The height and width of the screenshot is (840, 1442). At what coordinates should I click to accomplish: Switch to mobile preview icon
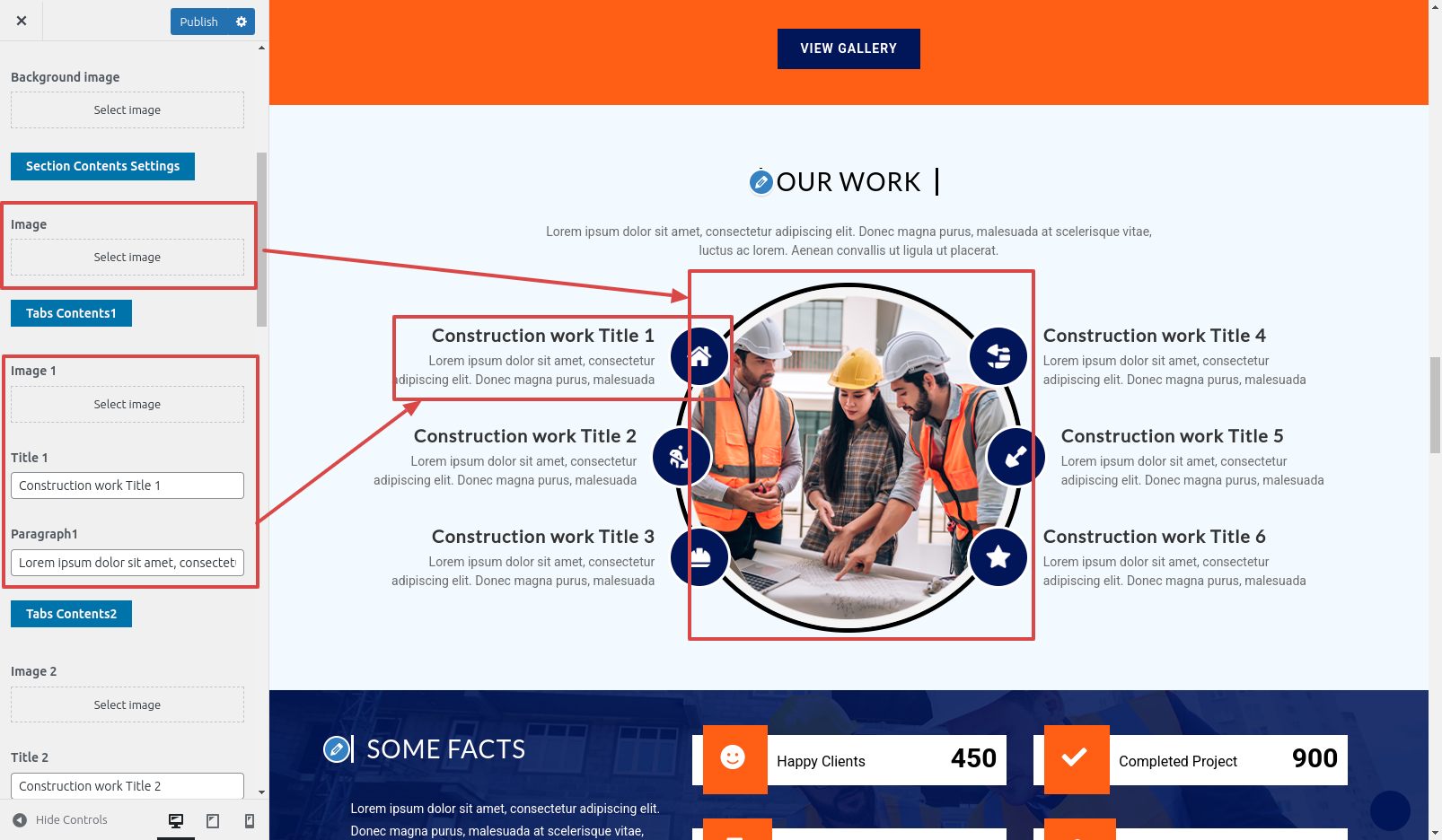point(250,820)
